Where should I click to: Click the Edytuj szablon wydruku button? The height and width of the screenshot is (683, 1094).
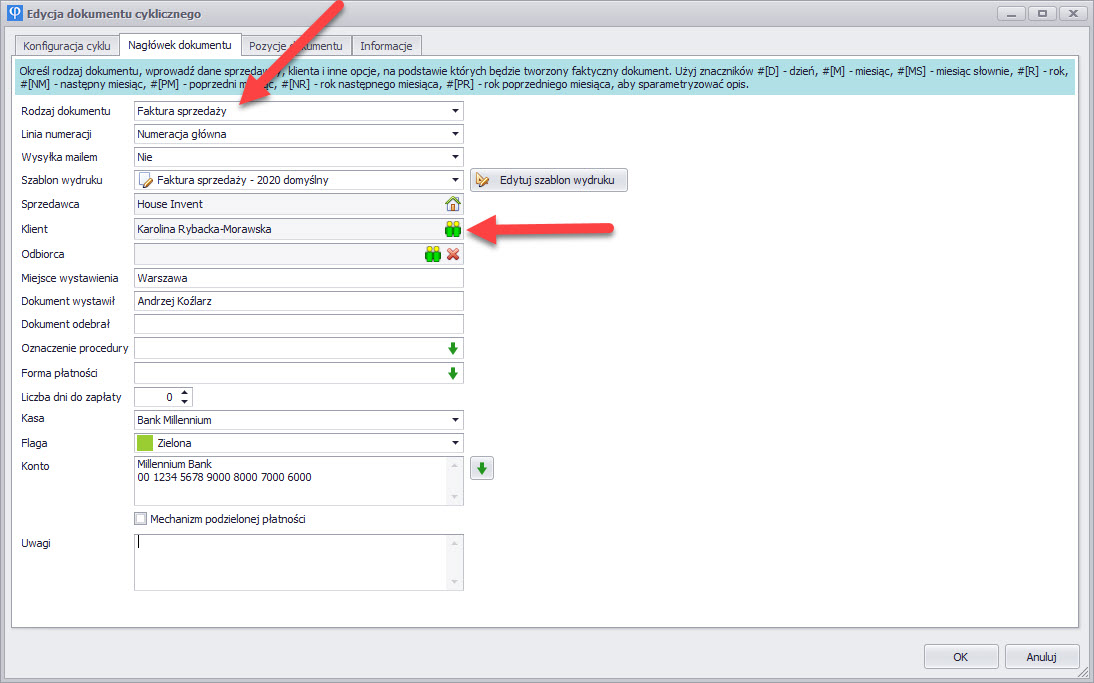pos(549,180)
